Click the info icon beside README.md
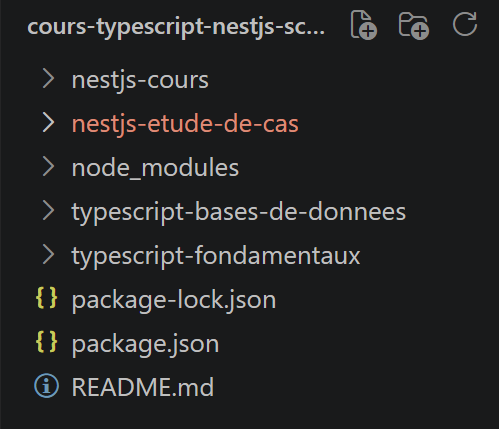The width and height of the screenshot is (499, 429). [x=46, y=386]
